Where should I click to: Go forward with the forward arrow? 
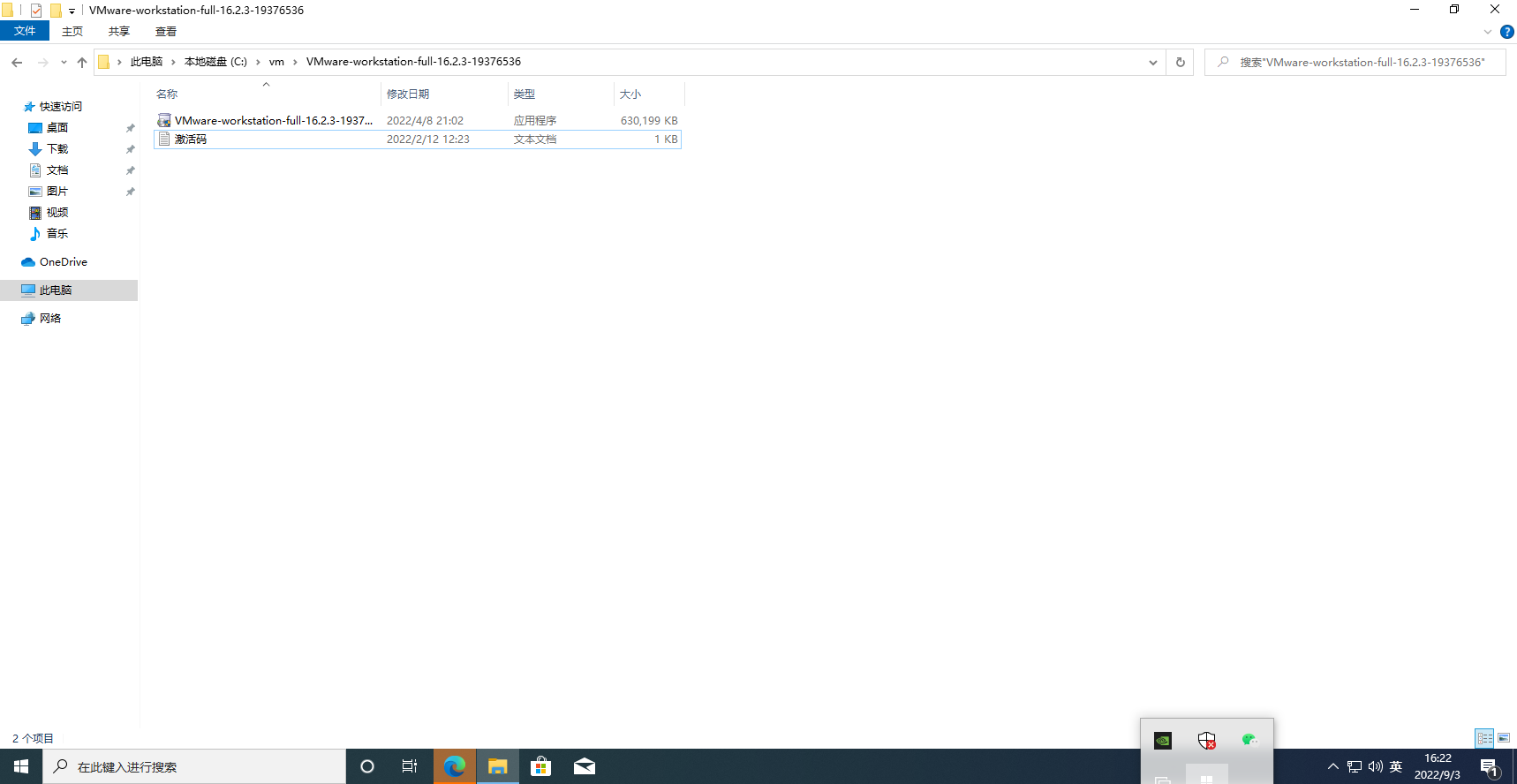[42, 62]
